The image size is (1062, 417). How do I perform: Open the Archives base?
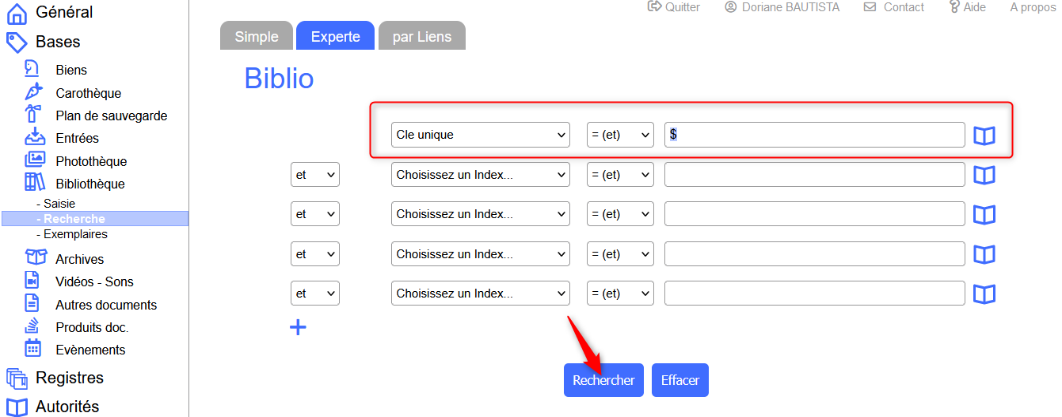pyautogui.click(x=79, y=259)
